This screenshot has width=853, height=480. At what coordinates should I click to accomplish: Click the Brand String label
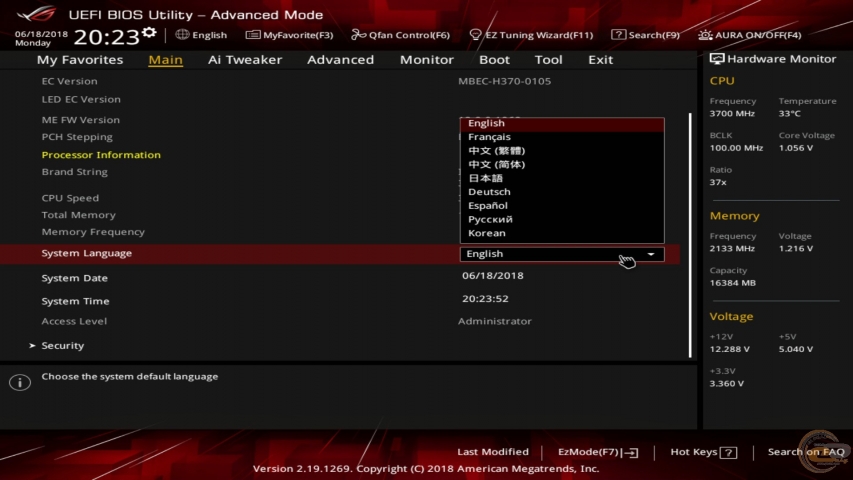tap(75, 172)
